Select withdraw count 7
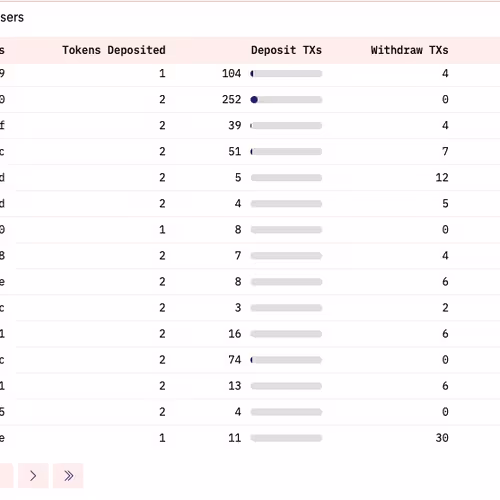 click(x=445, y=152)
